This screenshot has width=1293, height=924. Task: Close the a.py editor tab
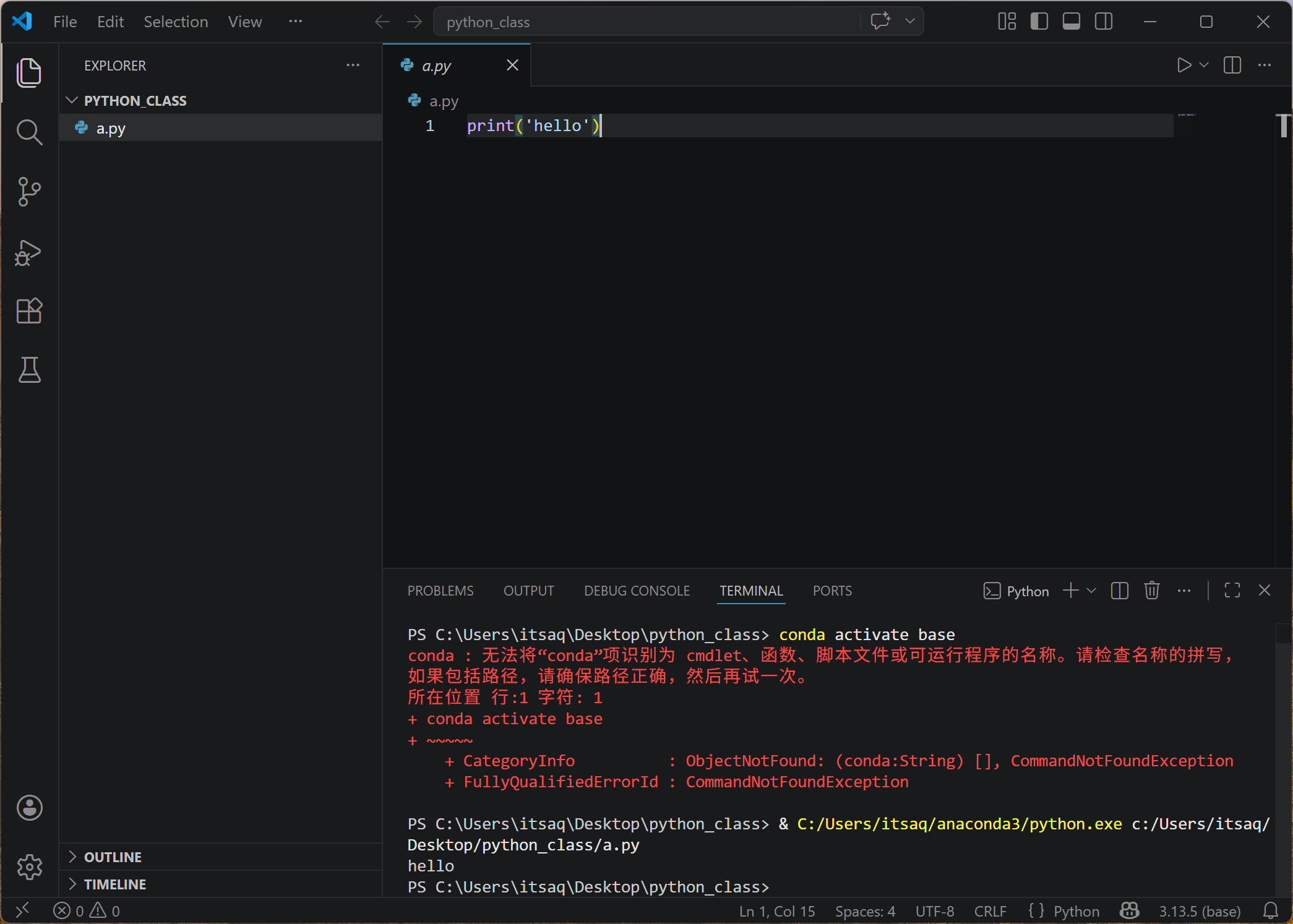pyautogui.click(x=512, y=65)
